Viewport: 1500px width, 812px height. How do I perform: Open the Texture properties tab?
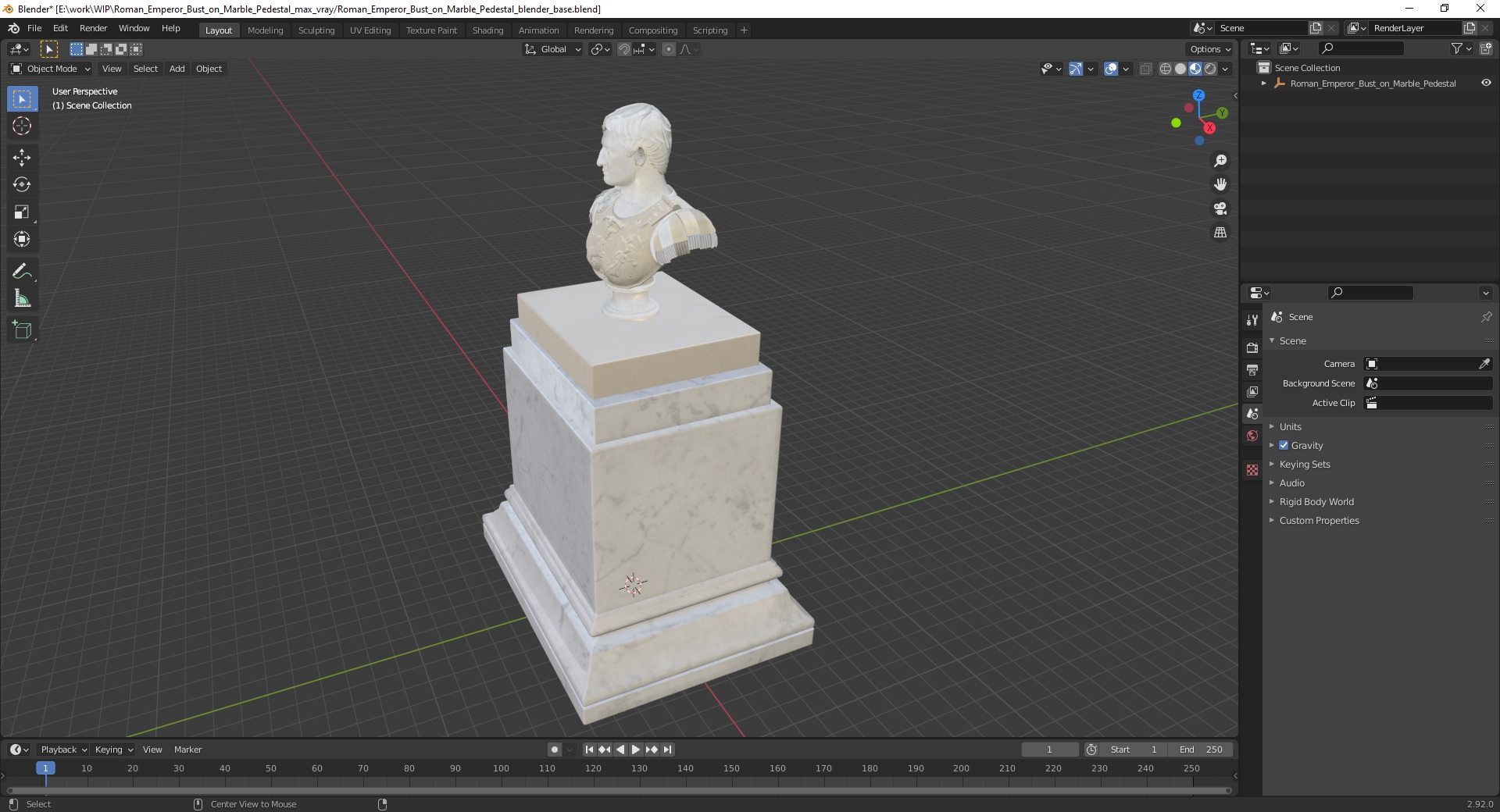[x=1252, y=470]
